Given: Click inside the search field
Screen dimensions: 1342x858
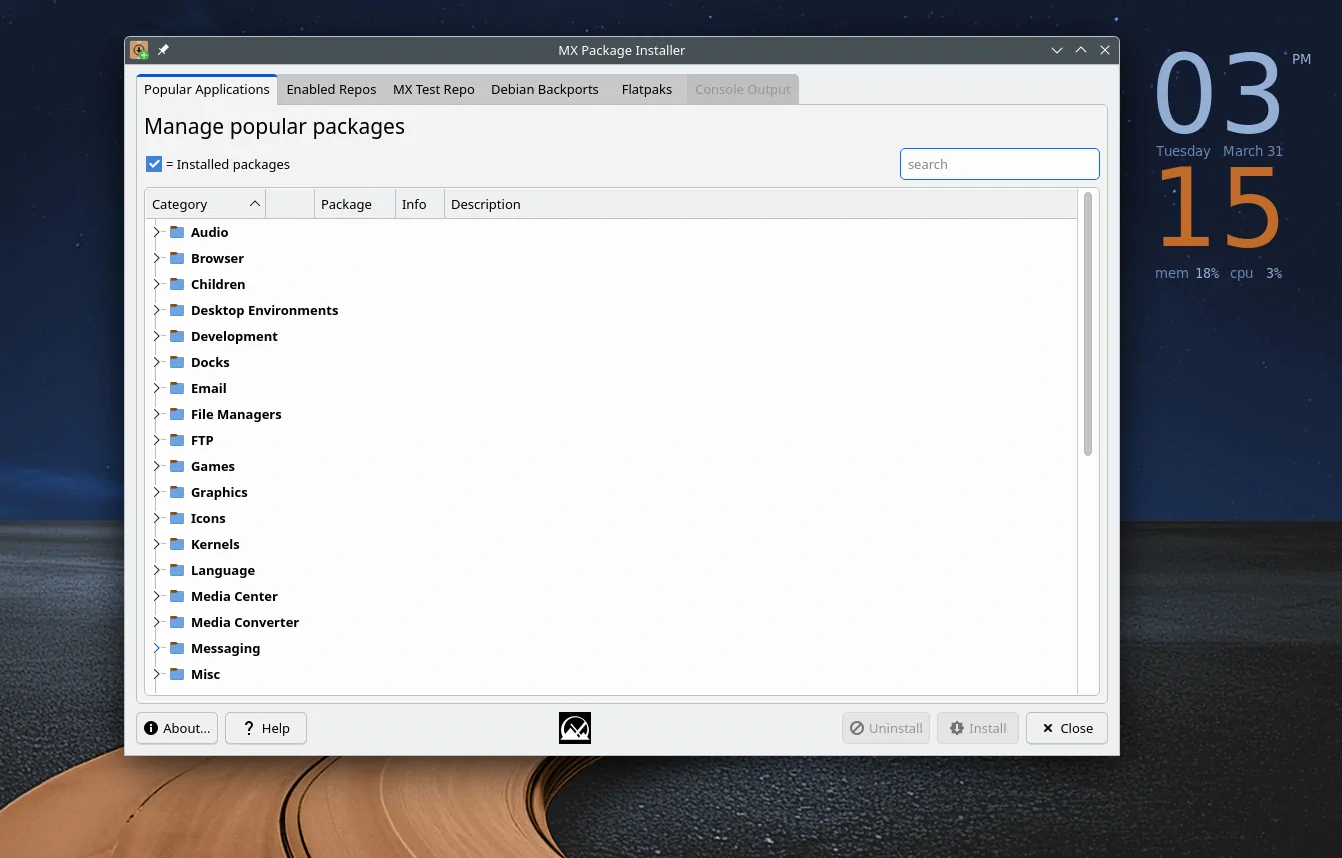Looking at the screenshot, I should pyautogui.click(x=999, y=164).
